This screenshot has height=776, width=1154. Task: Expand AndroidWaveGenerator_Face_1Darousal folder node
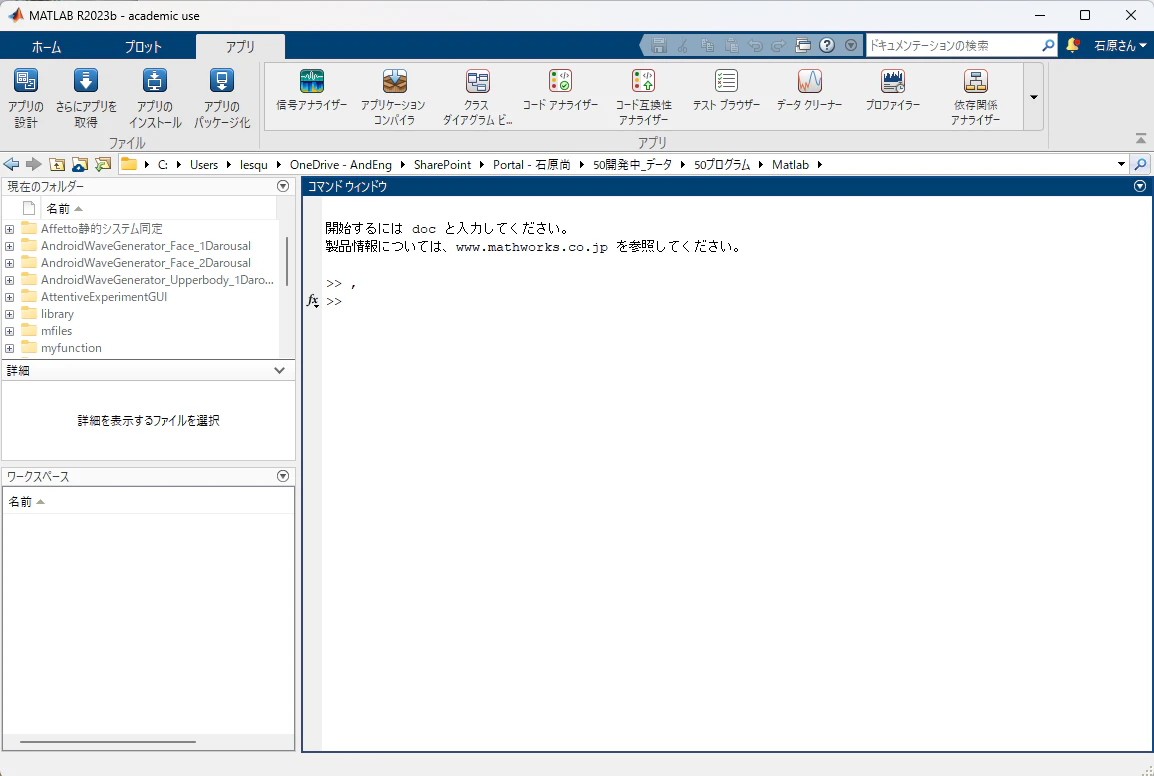(10, 246)
